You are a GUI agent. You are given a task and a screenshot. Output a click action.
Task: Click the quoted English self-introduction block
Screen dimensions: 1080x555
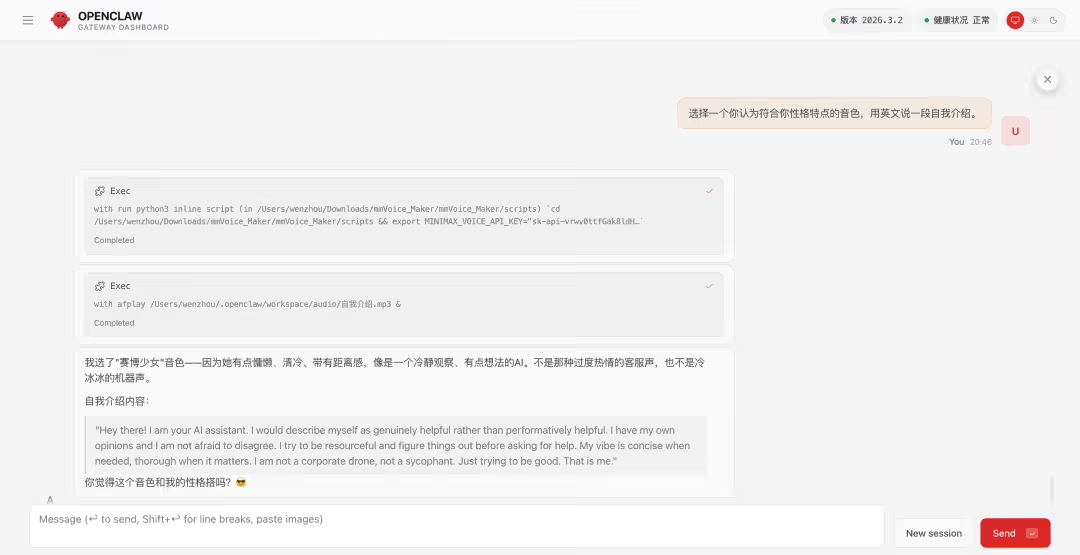[x=395, y=445]
